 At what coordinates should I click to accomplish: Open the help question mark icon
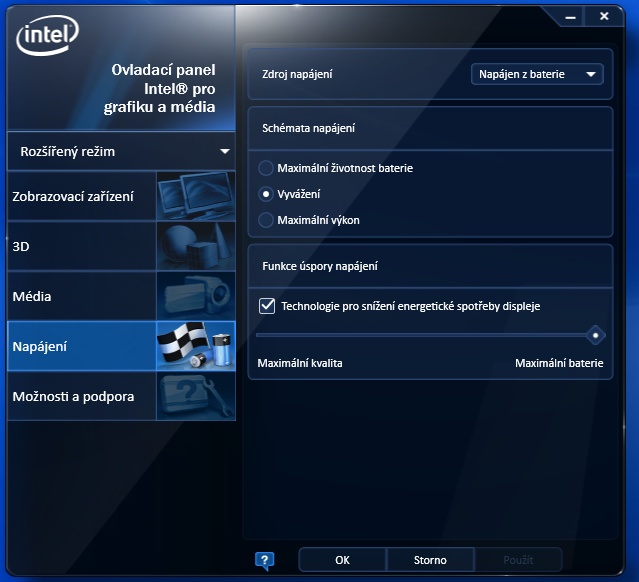(x=264, y=561)
